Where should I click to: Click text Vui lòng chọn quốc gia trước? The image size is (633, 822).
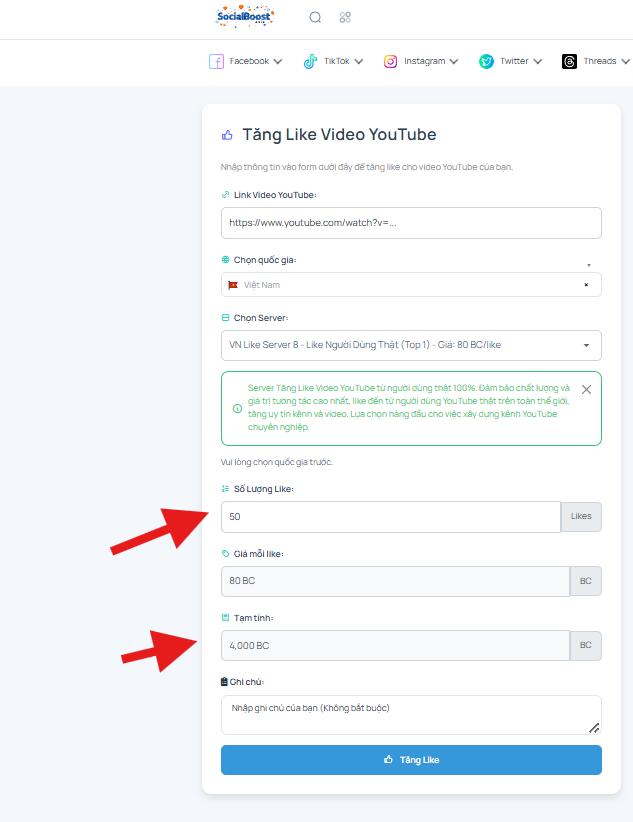pyautogui.click(x=277, y=462)
